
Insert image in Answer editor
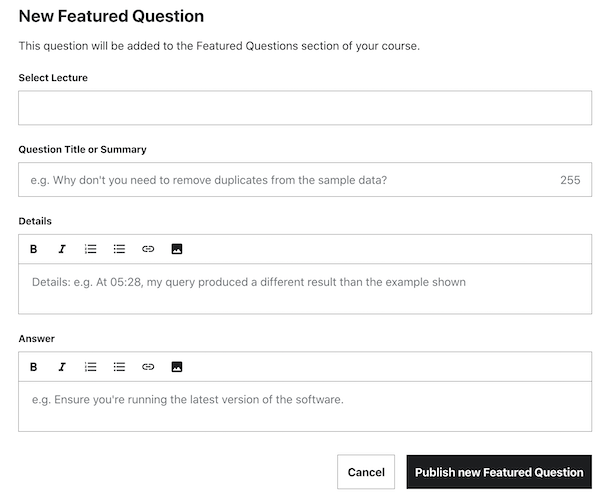(x=177, y=367)
